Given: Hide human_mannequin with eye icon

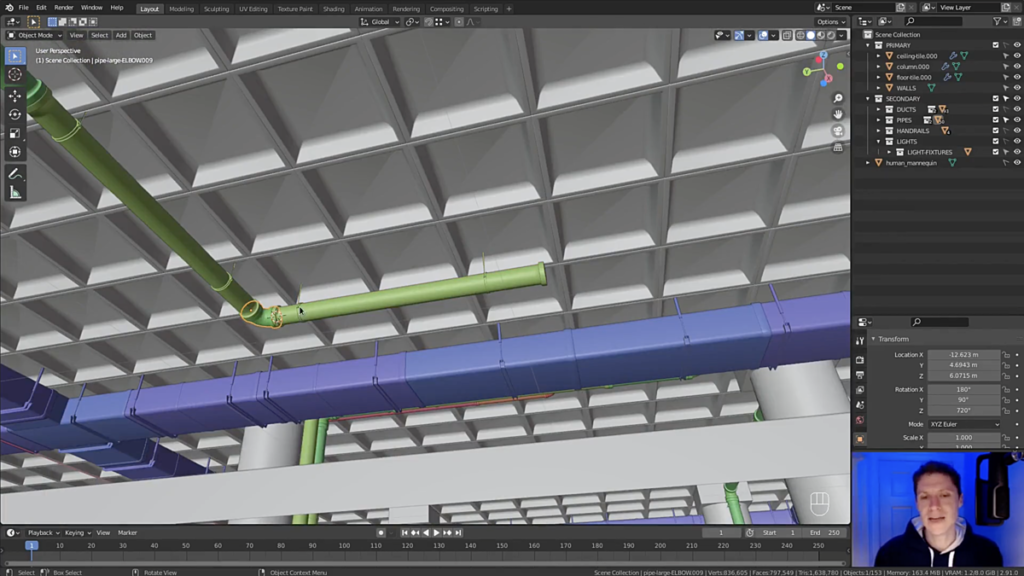Looking at the screenshot, I should tap(1017, 163).
